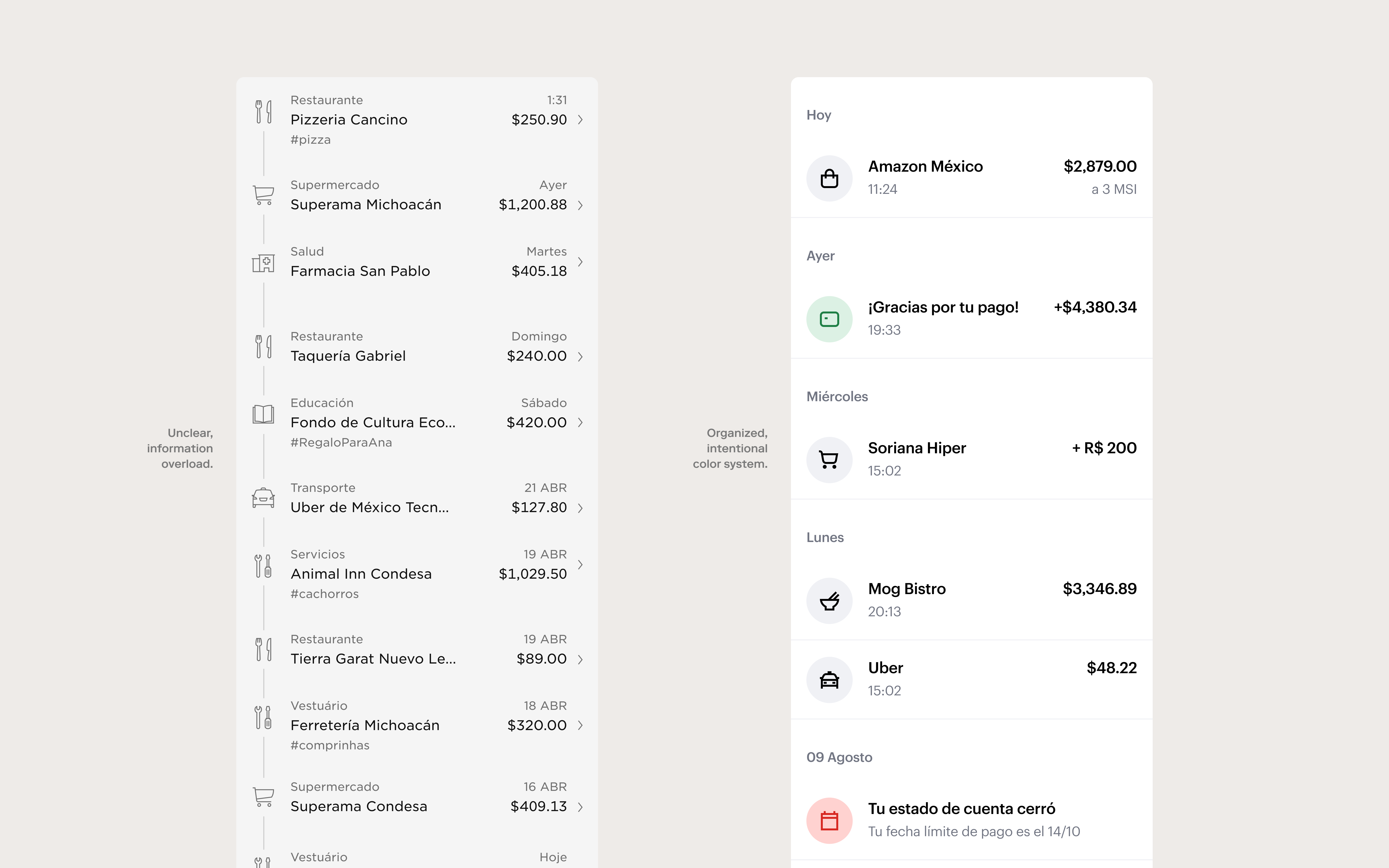The width and height of the screenshot is (1389, 868).
Task: Click the $1,029.50 amount
Action: click(x=533, y=574)
